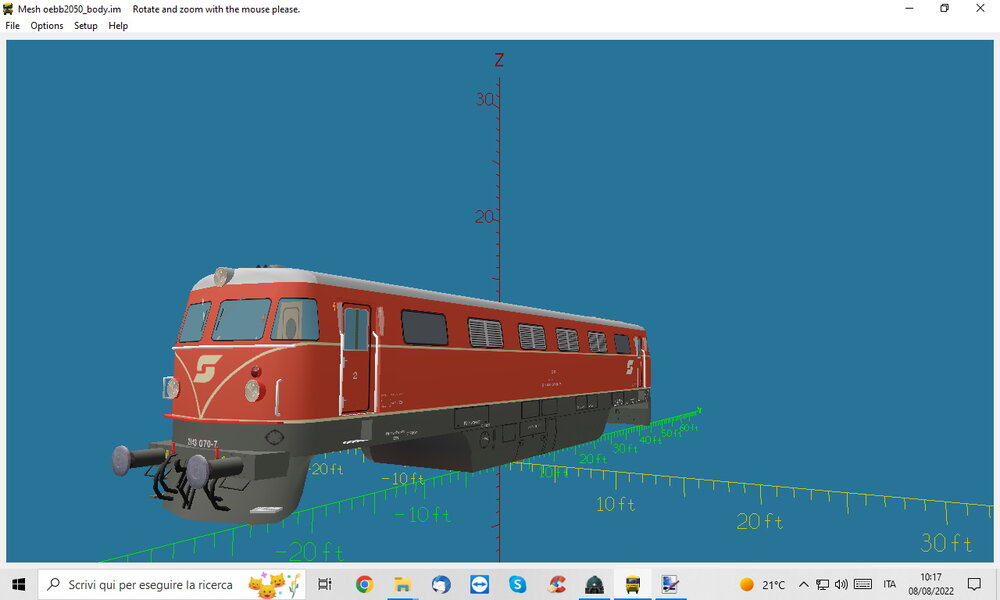This screenshot has height=600, width=1000.
Task: Open CCleaner from the taskbar
Action: (556, 584)
